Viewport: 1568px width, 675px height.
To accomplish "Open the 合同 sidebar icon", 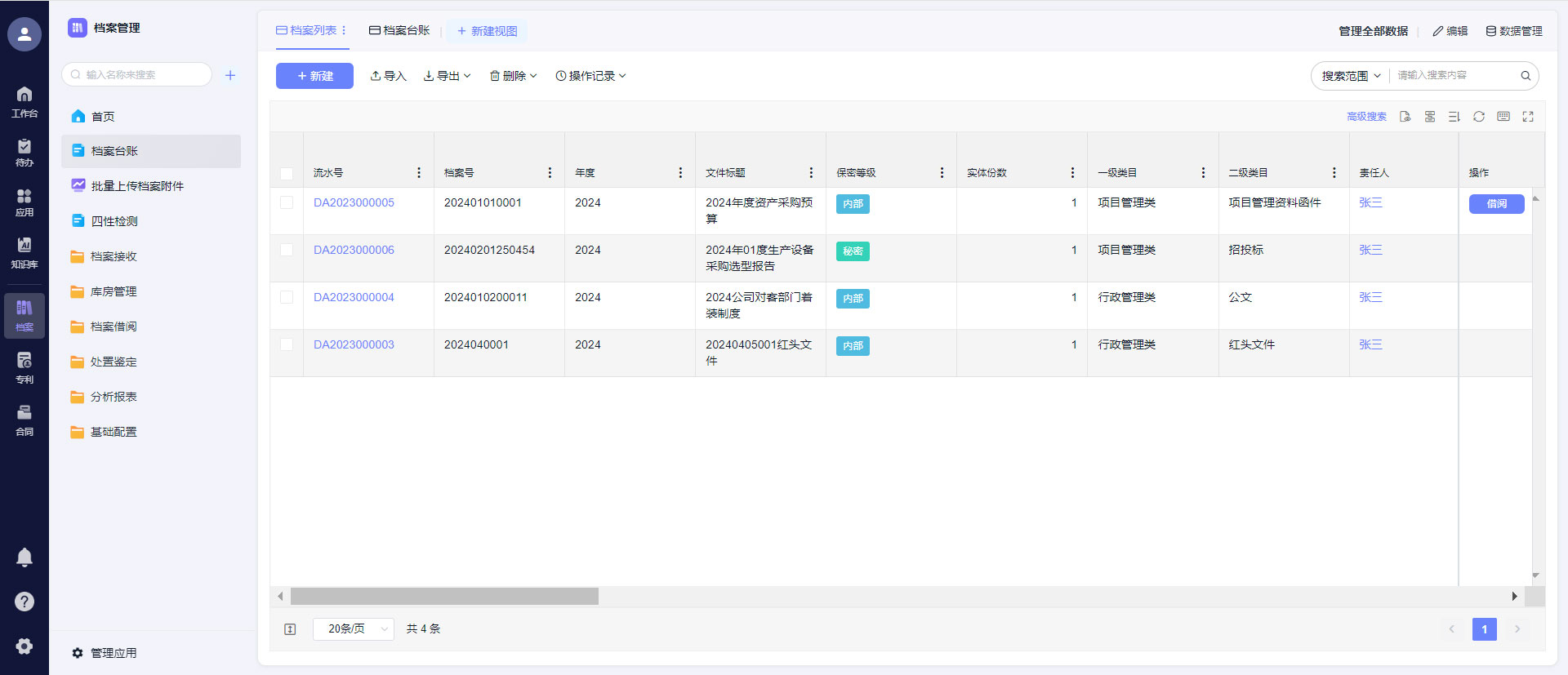I will [x=24, y=420].
